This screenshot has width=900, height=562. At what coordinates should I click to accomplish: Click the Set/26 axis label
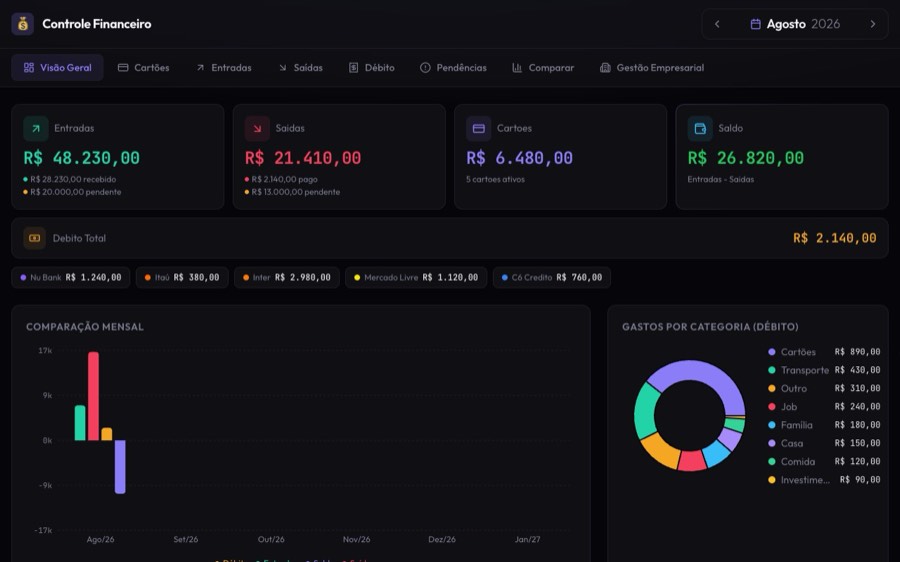pos(185,539)
